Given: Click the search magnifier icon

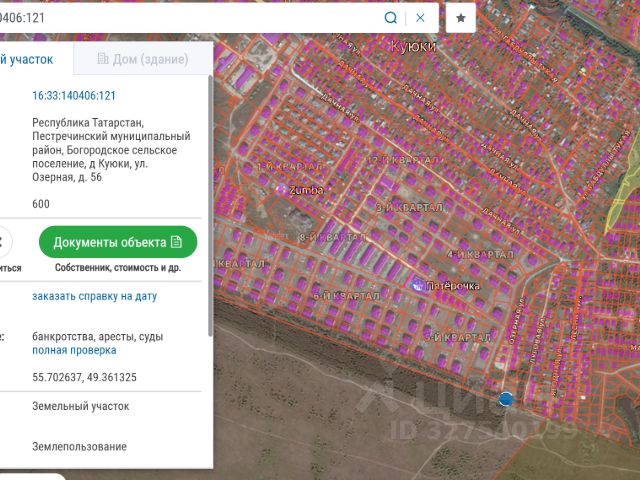Looking at the screenshot, I should pyautogui.click(x=391, y=18).
